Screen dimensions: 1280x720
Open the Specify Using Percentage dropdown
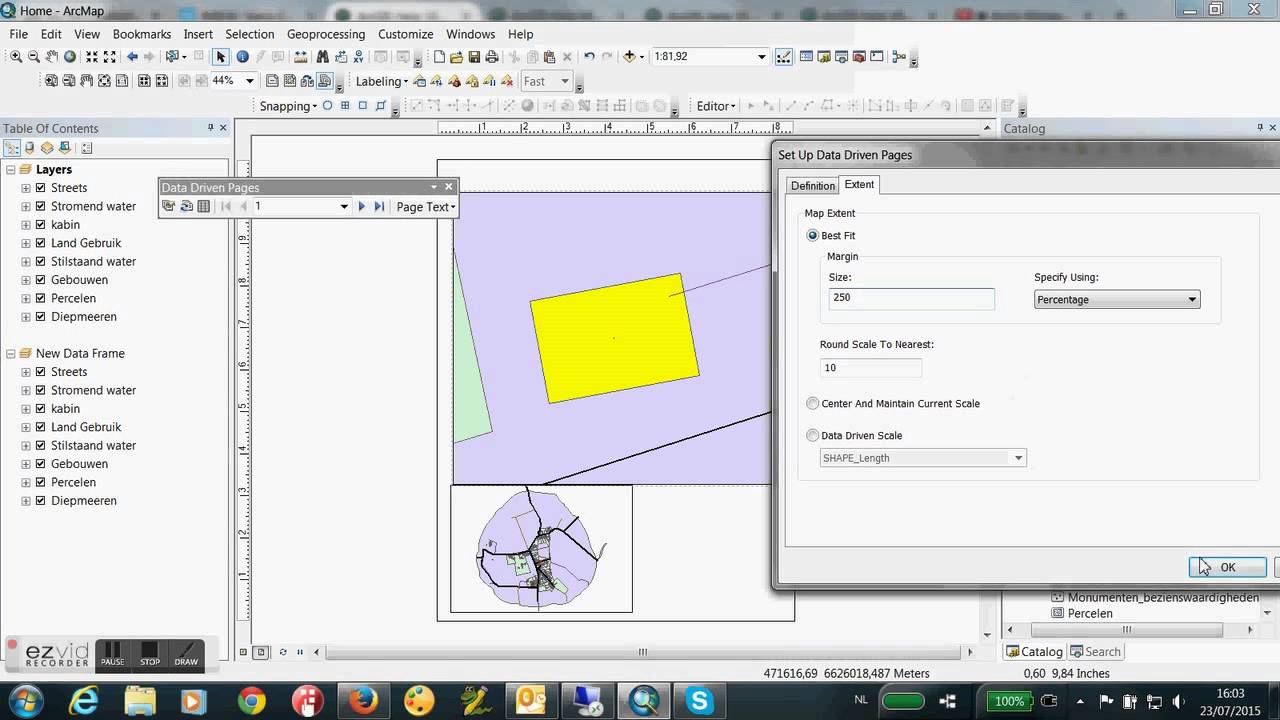[1117, 299]
